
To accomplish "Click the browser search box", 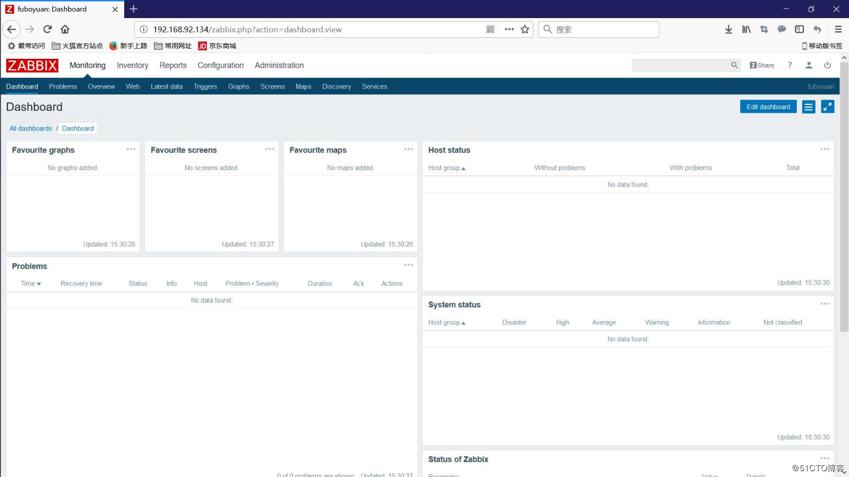I will point(599,29).
